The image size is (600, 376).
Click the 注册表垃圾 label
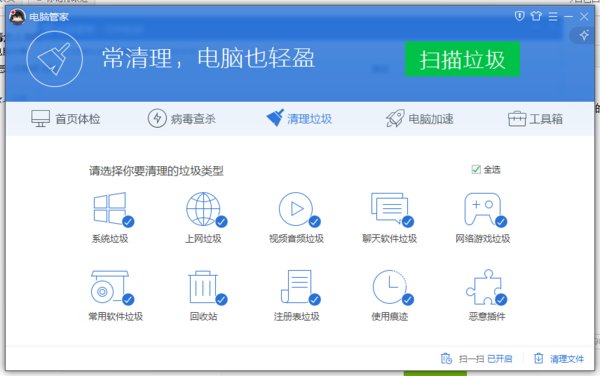pyautogui.click(x=296, y=316)
